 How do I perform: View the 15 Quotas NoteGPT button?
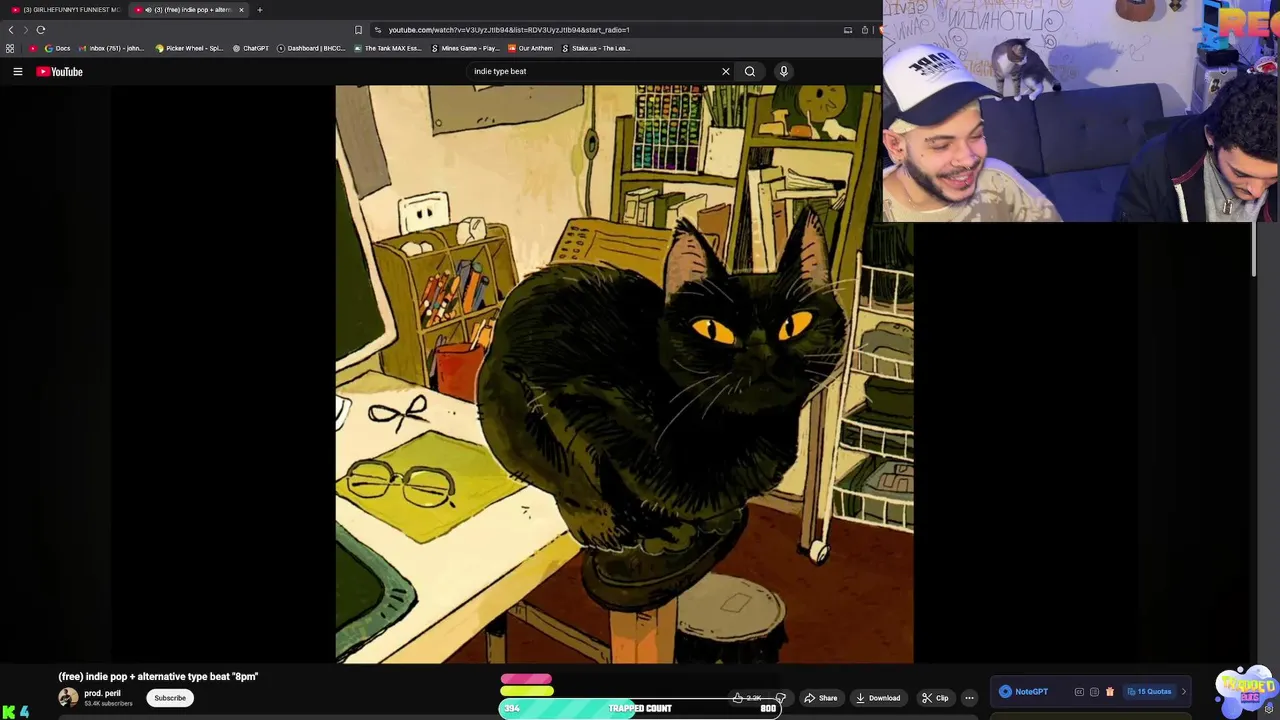click(1149, 692)
